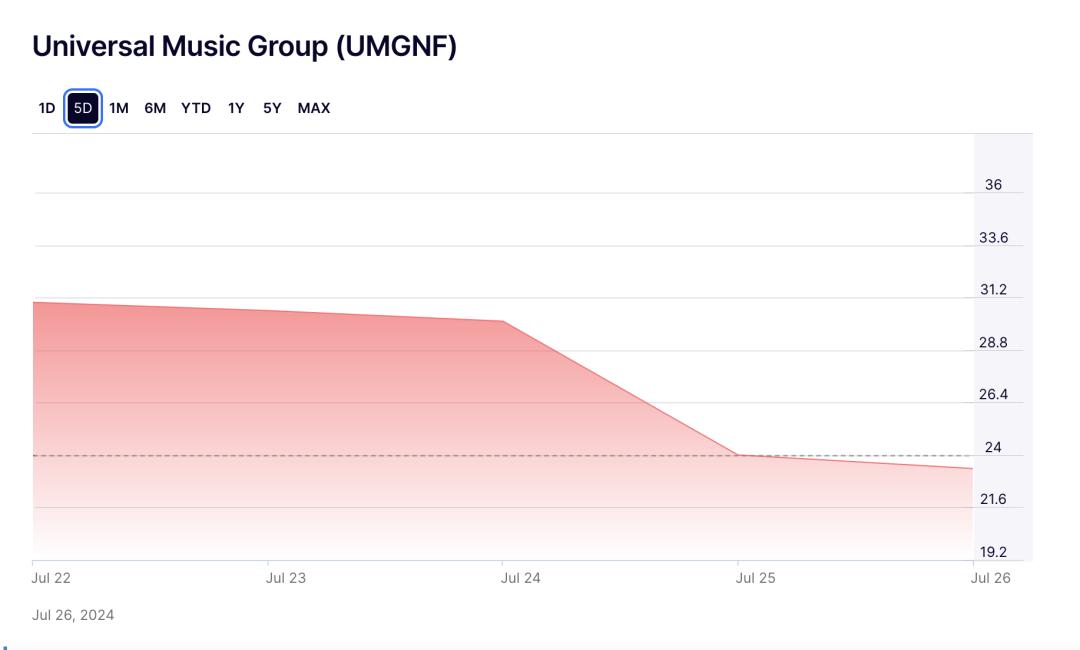This screenshot has width=1080, height=650.
Task: Click the 28.8 price axis label
Action: pos(993,342)
